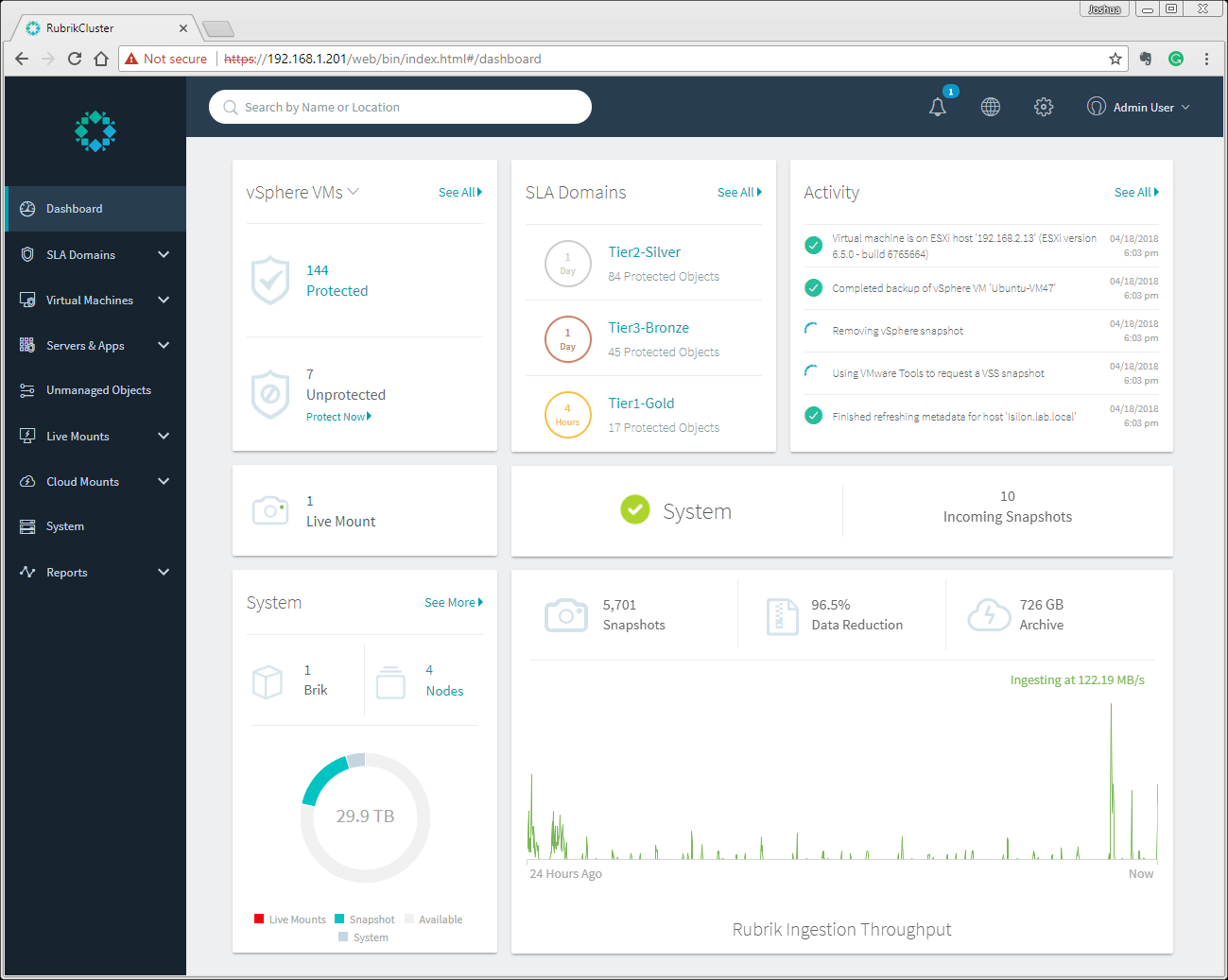
Task: Click Protect Now under Unprotected VMs
Action: click(338, 416)
